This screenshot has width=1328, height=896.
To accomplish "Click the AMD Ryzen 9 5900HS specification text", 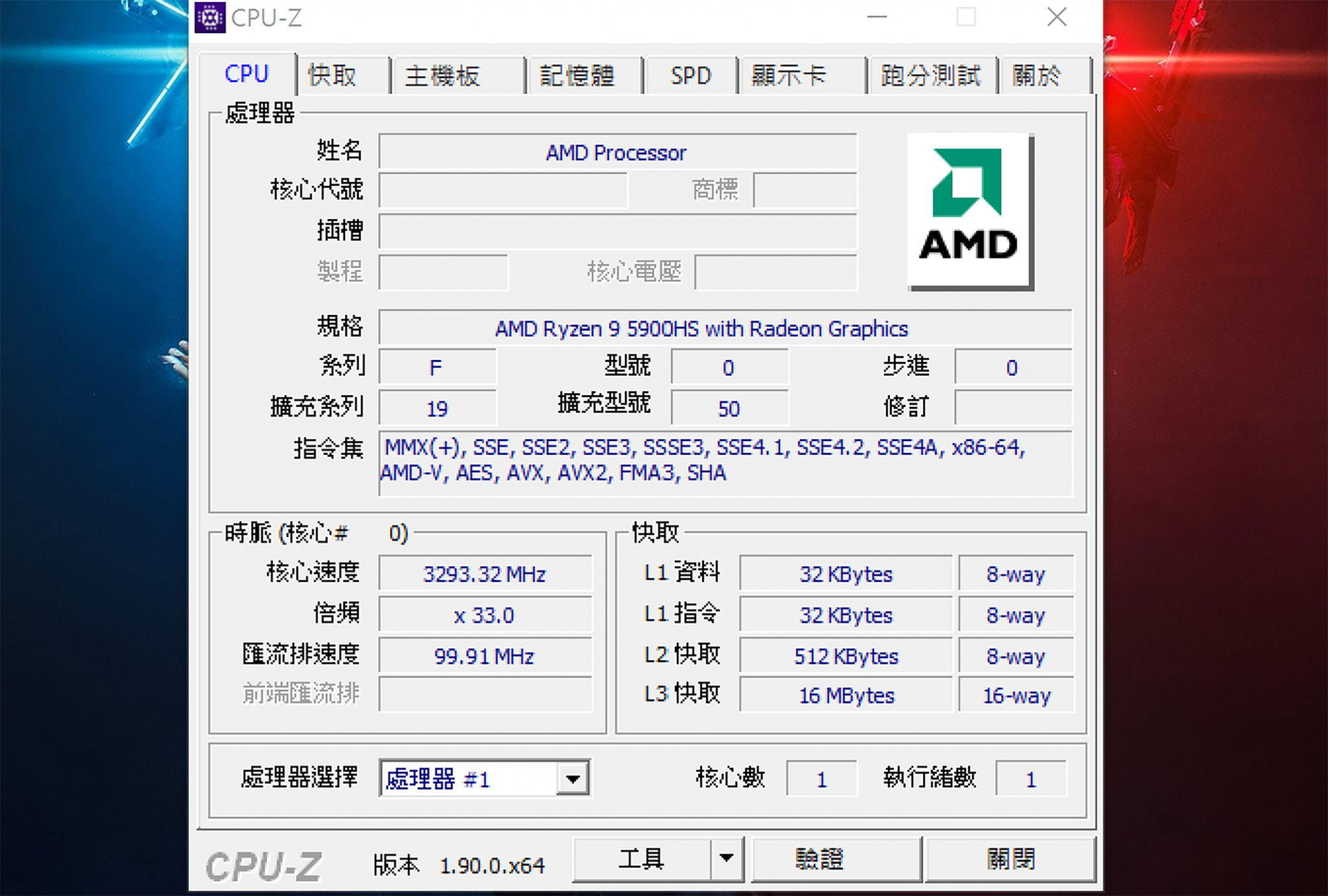I will pyautogui.click(x=702, y=329).
